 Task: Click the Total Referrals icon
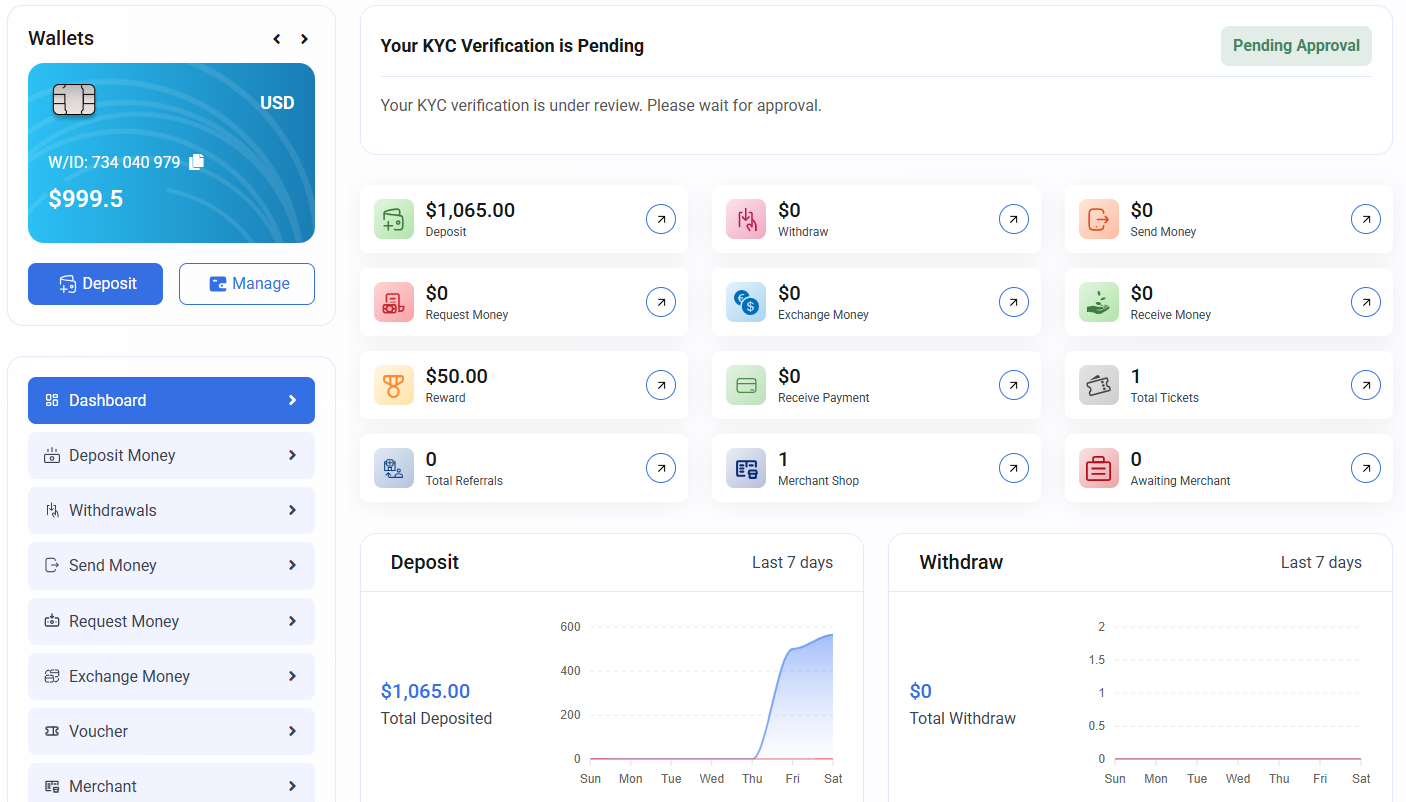[x=394, y=468]
